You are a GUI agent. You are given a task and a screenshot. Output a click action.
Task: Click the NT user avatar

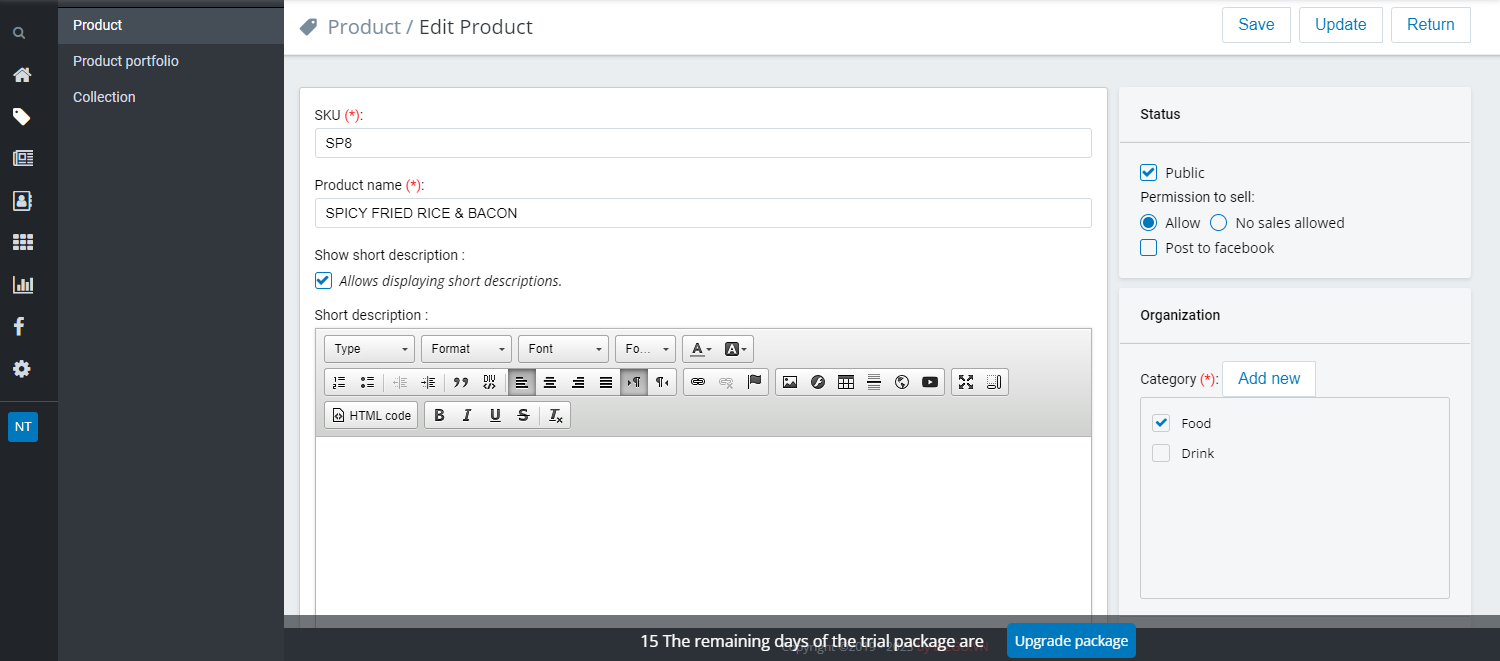pos(23,427)
